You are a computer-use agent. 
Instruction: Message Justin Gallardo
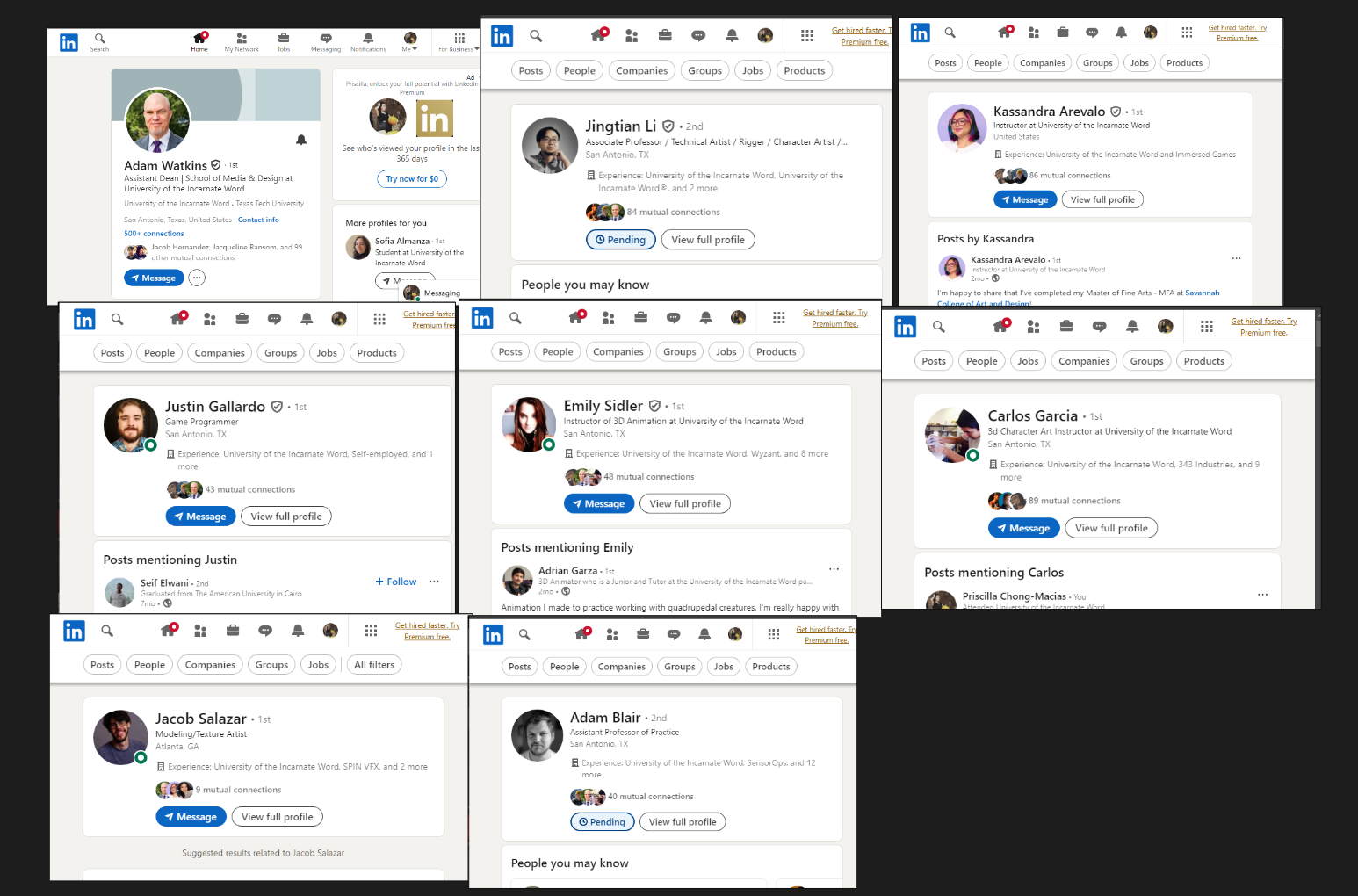pyautogui.click(x=200, y=517)
